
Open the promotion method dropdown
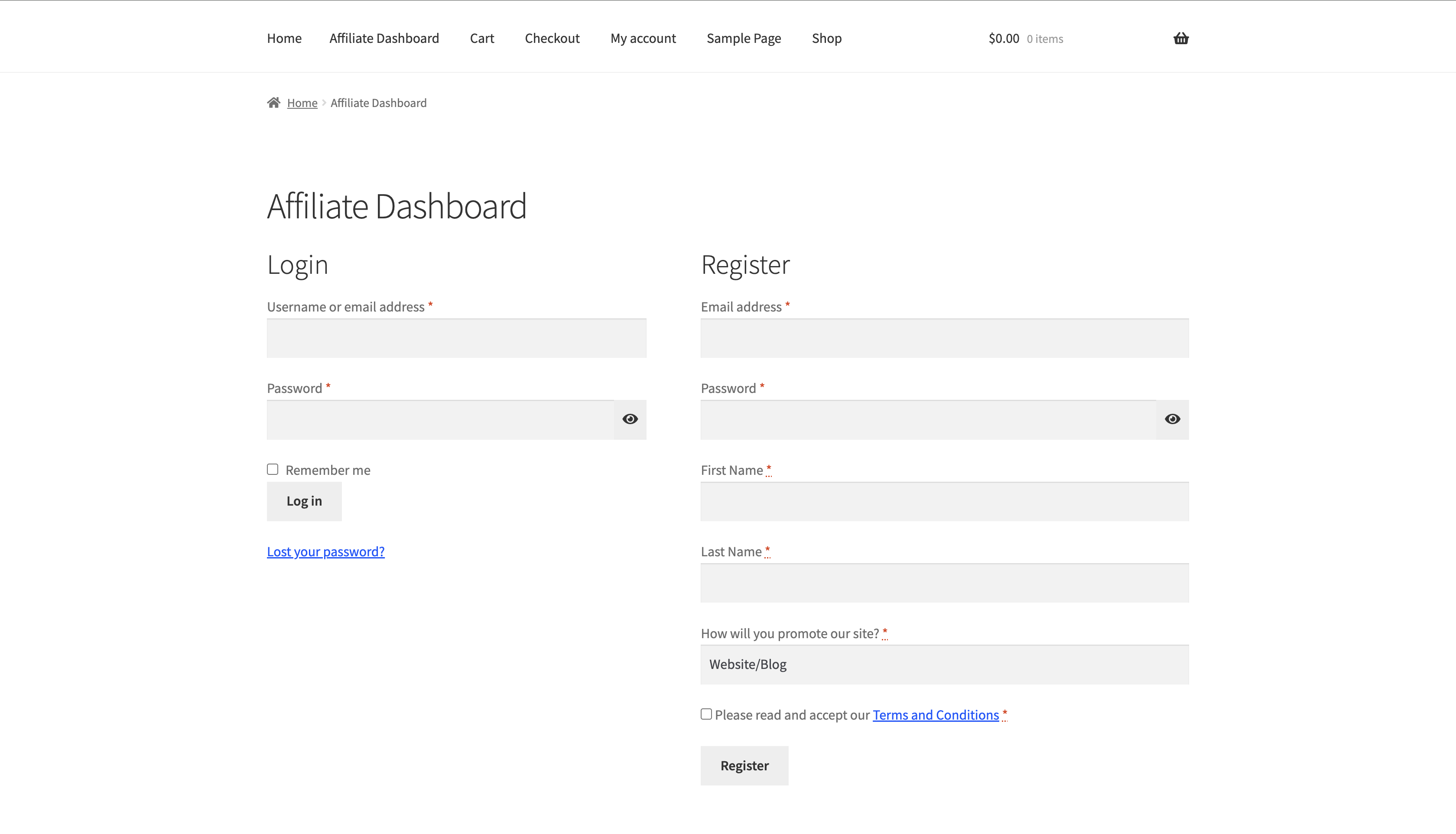click(x=944, y=665)
